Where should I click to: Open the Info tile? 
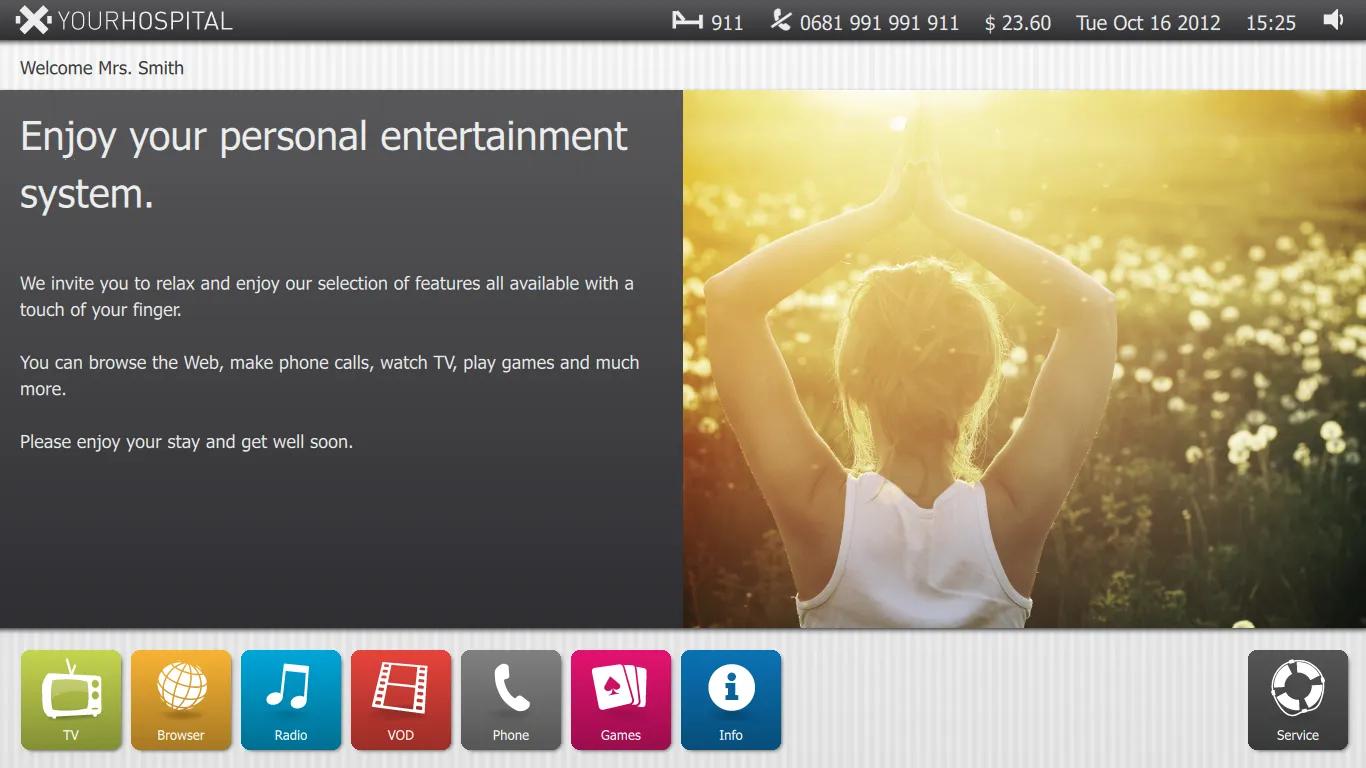tap(731, 700)
